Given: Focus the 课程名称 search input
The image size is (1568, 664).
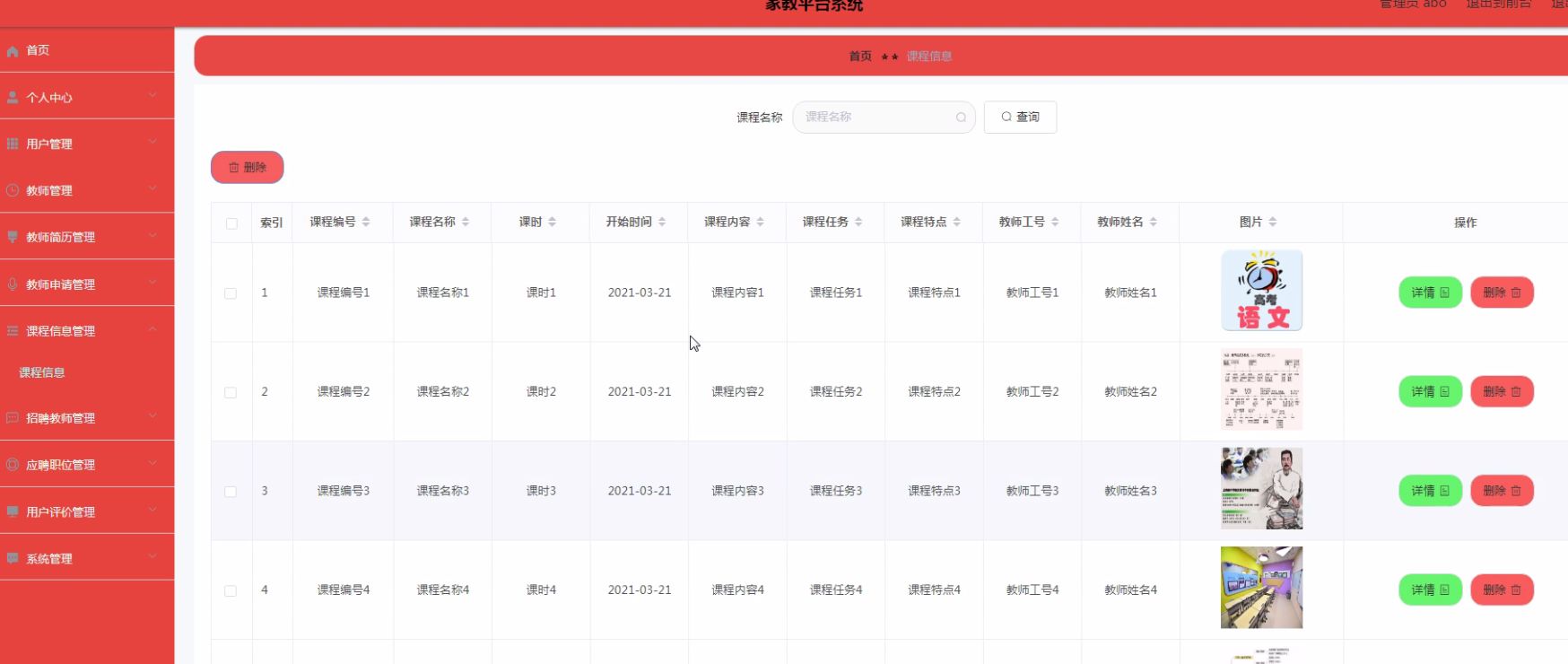Looking at the screenshot, I should (884, 117).
